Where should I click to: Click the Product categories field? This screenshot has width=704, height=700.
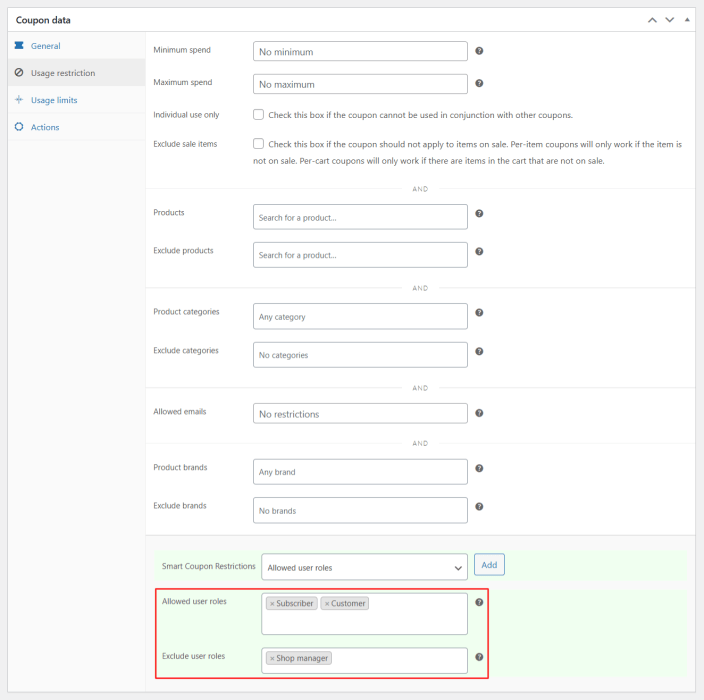coord(360,316)
